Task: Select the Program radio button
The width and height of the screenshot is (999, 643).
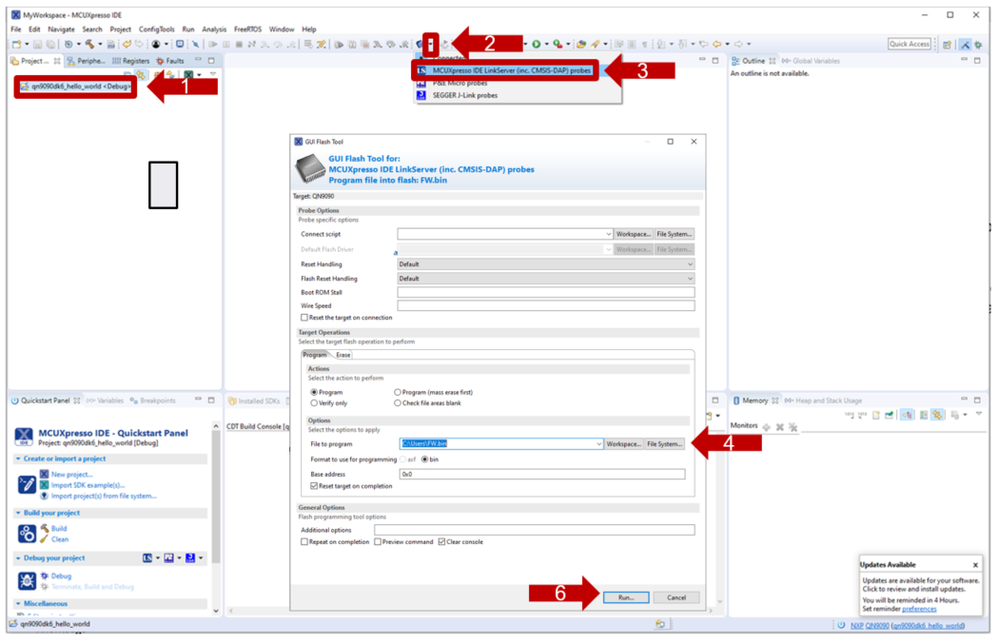Action: point(314,393)
